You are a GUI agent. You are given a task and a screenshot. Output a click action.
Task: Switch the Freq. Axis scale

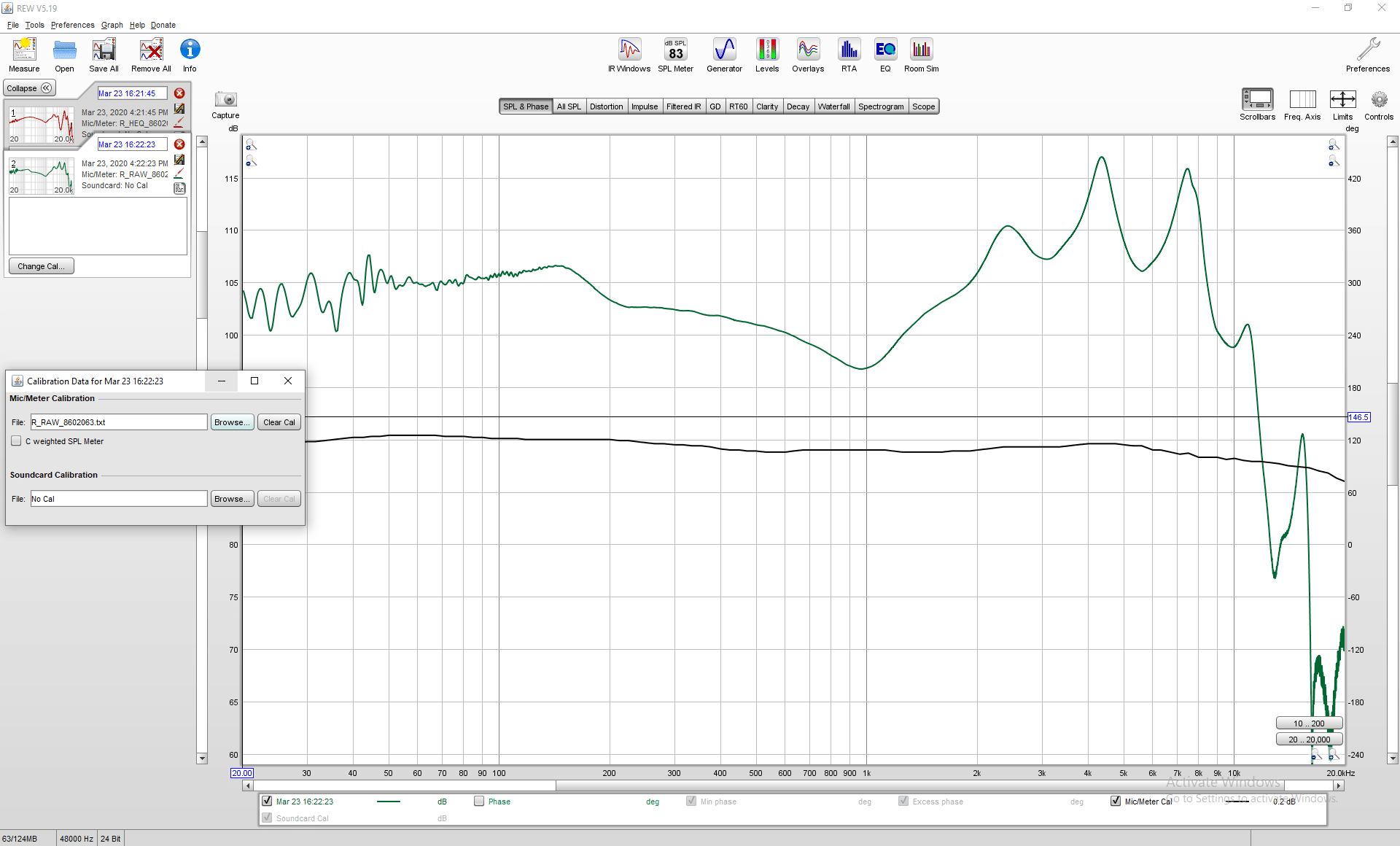coord(1302,104)
